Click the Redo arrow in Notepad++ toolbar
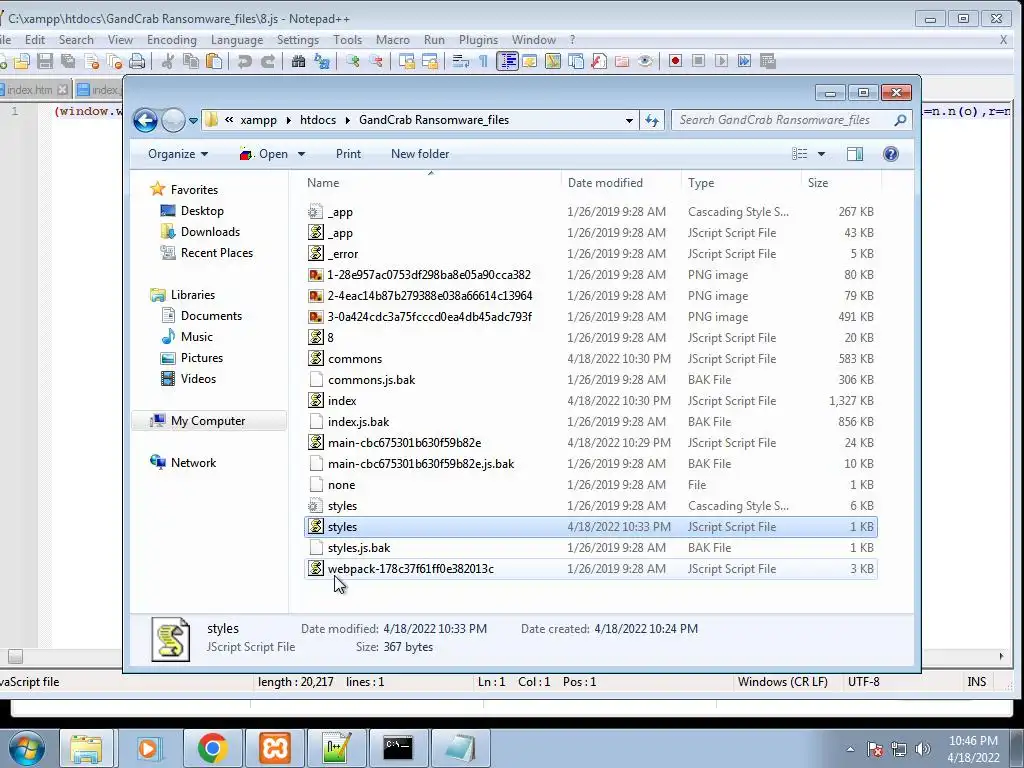This screenshot has width=1024, height=768. (268, 61)
